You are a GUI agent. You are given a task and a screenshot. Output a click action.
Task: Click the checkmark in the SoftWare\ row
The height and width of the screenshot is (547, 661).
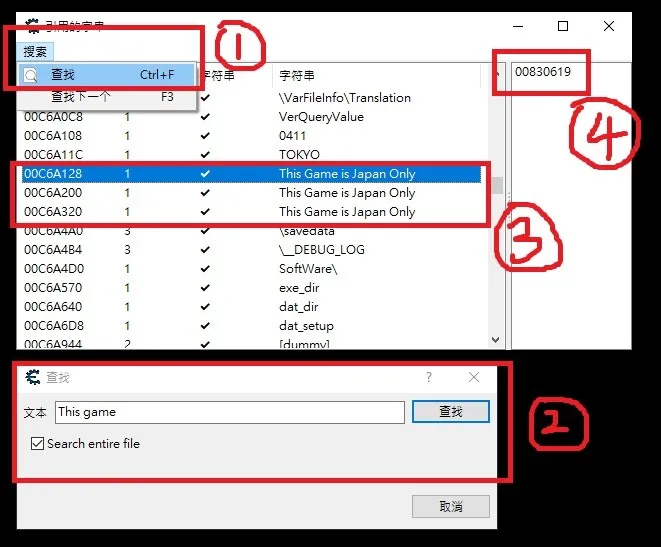pyautogui.click(x=205, y=269)
